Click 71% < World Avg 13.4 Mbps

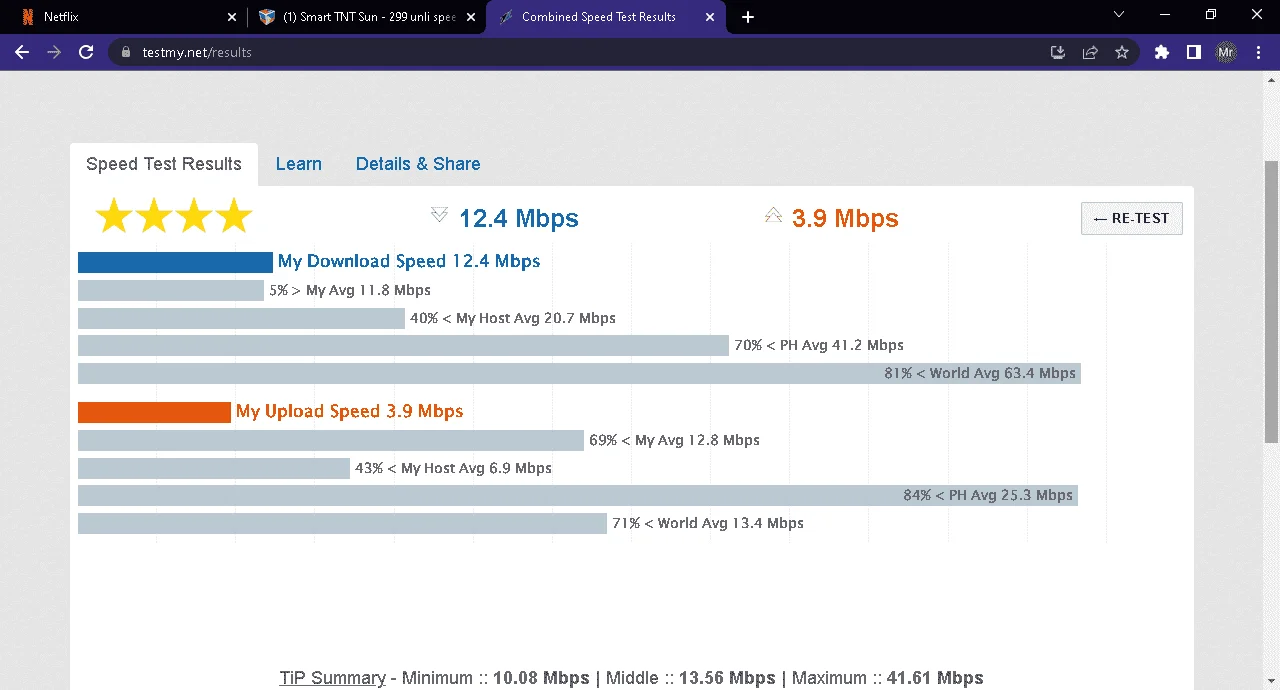pos(708,523)
